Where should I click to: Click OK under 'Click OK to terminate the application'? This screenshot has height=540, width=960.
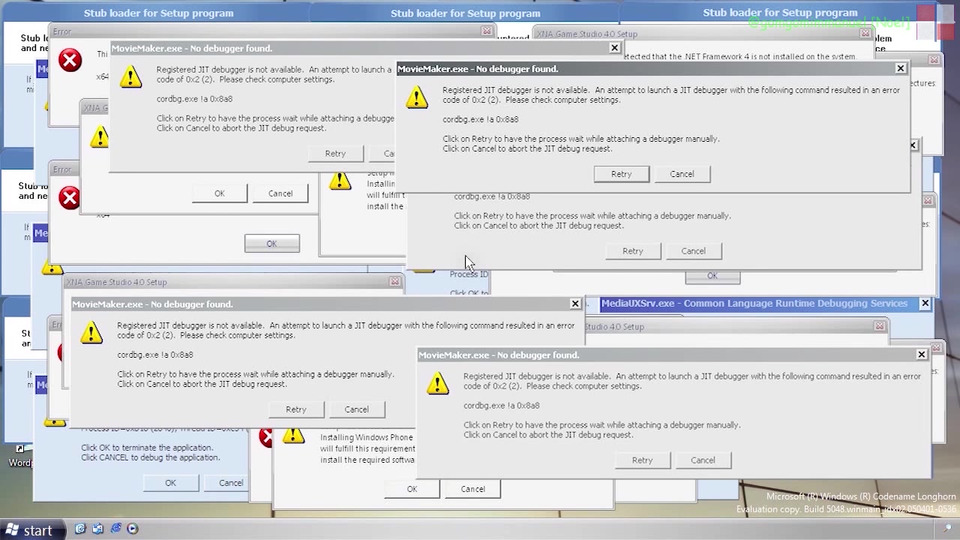[171, 483]
